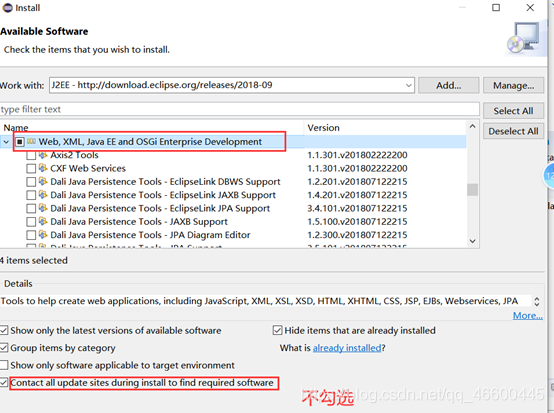
Task: Open the Work with site dropdown
Action: [x=408, y=85]
